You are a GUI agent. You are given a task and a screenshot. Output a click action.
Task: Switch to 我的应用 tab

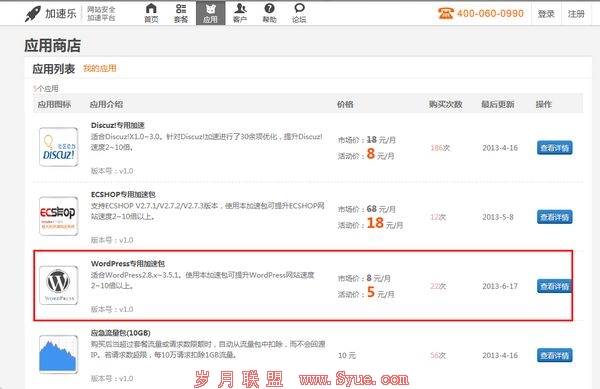coord(100,68)
